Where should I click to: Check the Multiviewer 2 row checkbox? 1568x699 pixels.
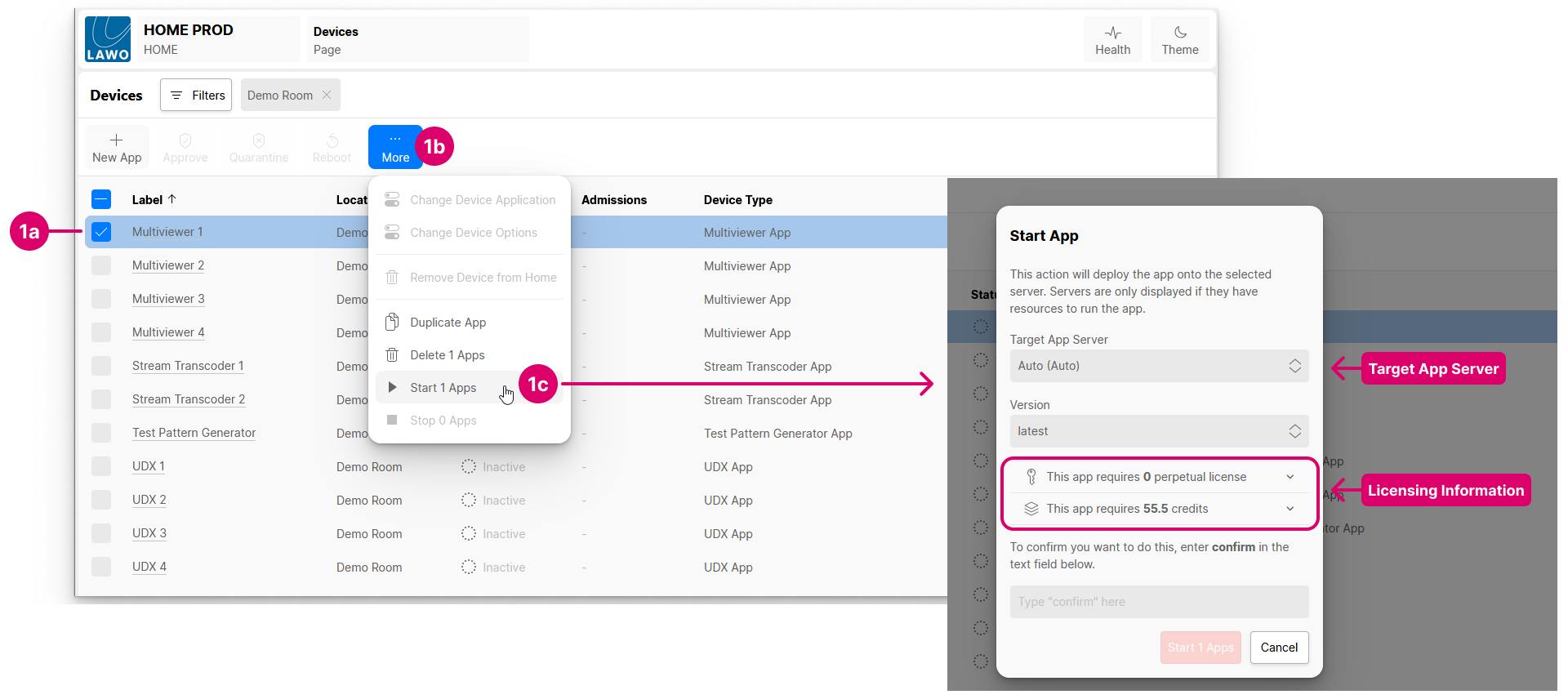click(101, 265)
